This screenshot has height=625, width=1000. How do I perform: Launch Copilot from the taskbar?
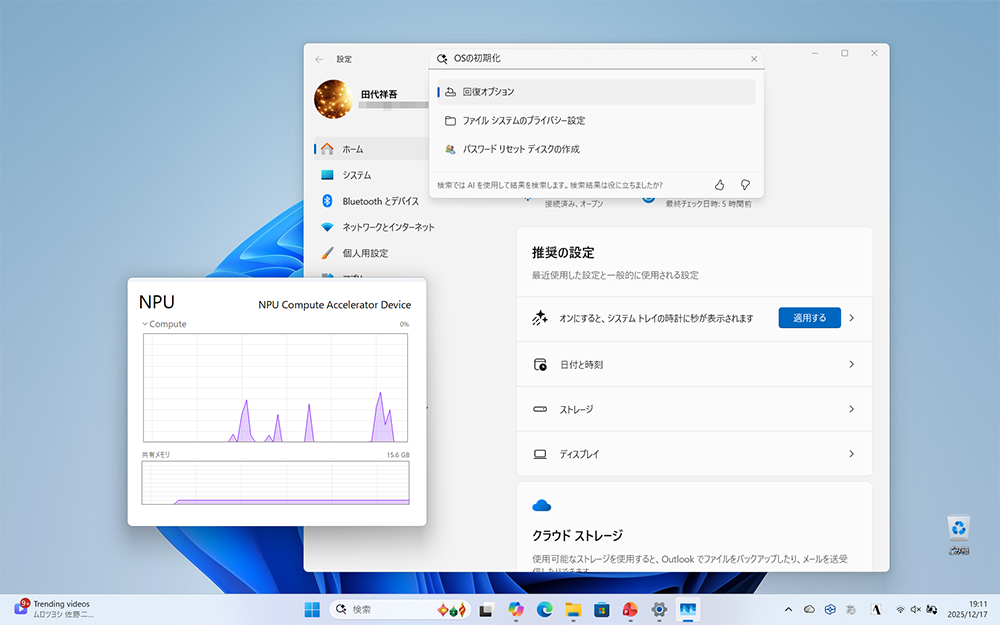[x=515, y=610]
